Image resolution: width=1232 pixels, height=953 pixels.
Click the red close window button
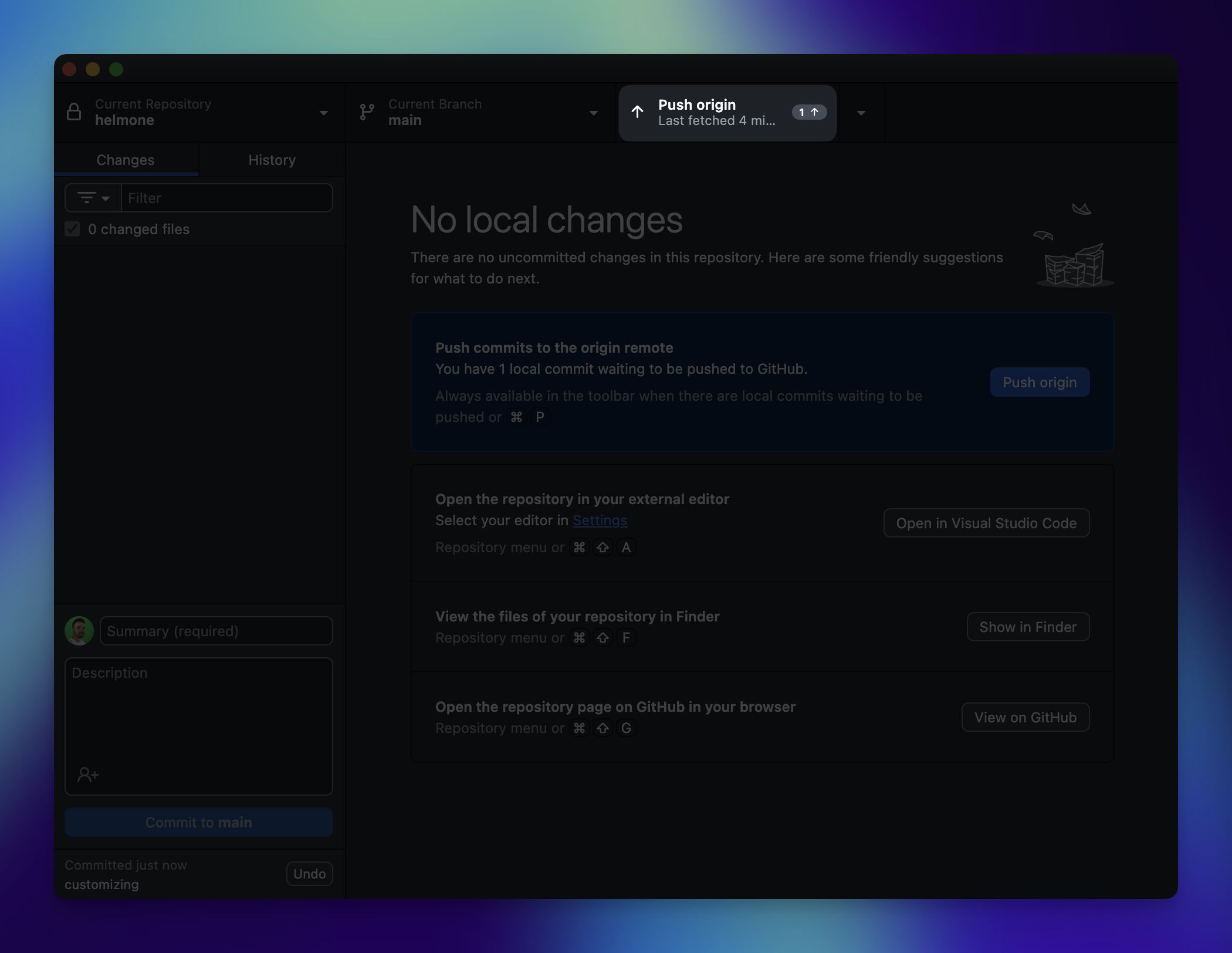[x=69, y=69]
